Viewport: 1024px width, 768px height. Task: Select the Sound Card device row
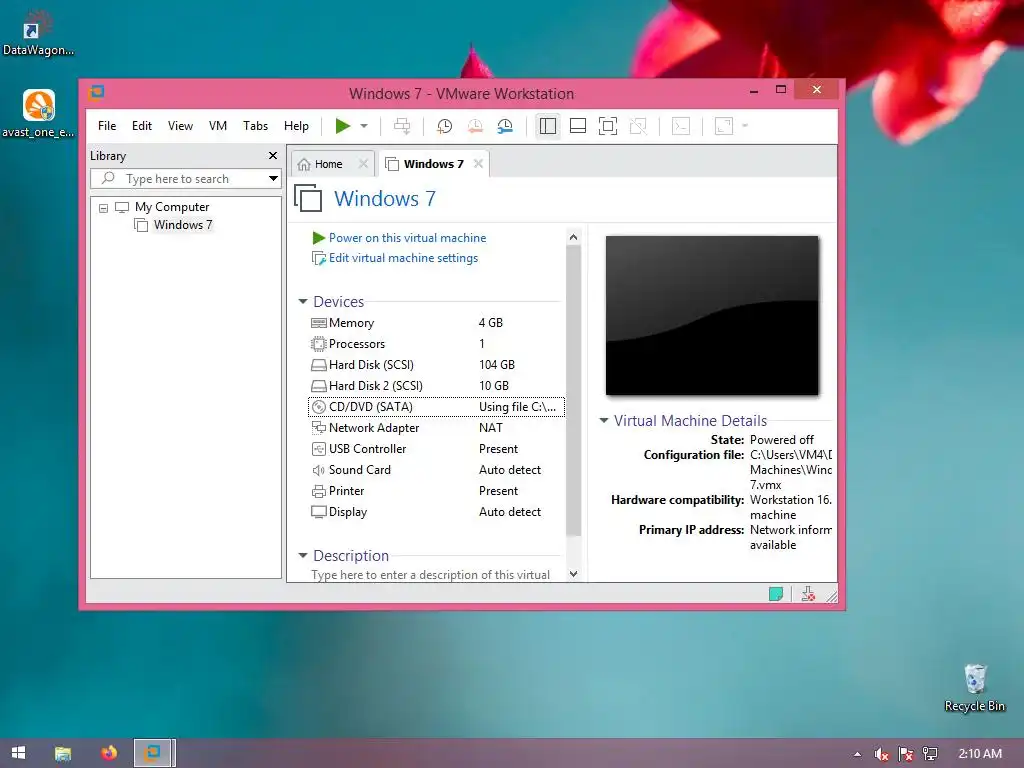(436, 470)
